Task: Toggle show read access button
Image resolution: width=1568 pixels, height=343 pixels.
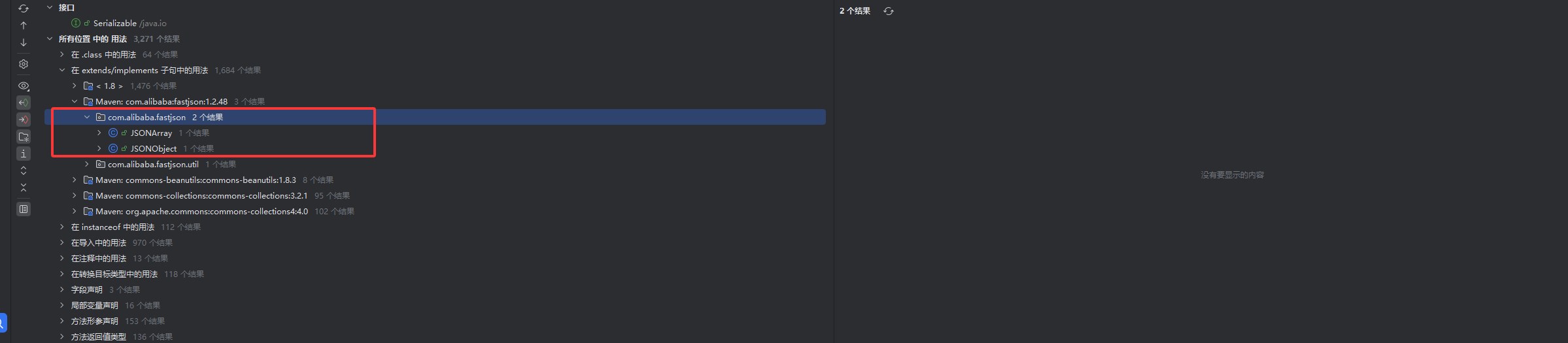Action: [24, 103]
